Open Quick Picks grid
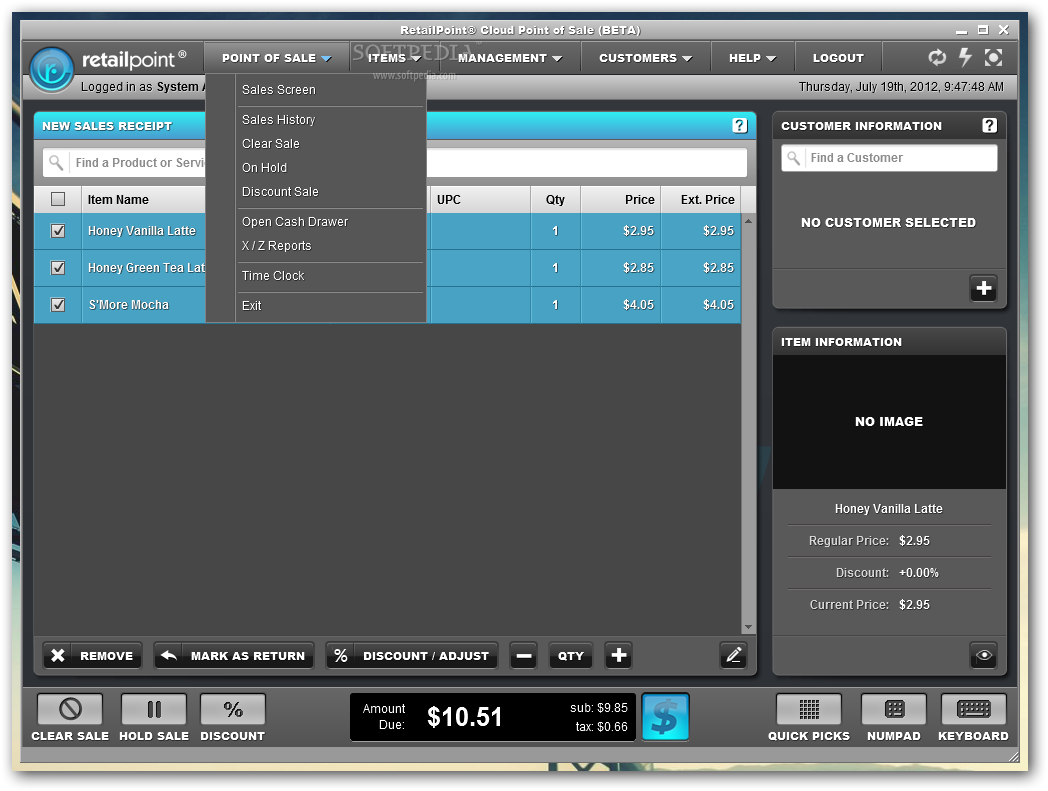This screenshot has height=791, width=1048. (809, 709)
